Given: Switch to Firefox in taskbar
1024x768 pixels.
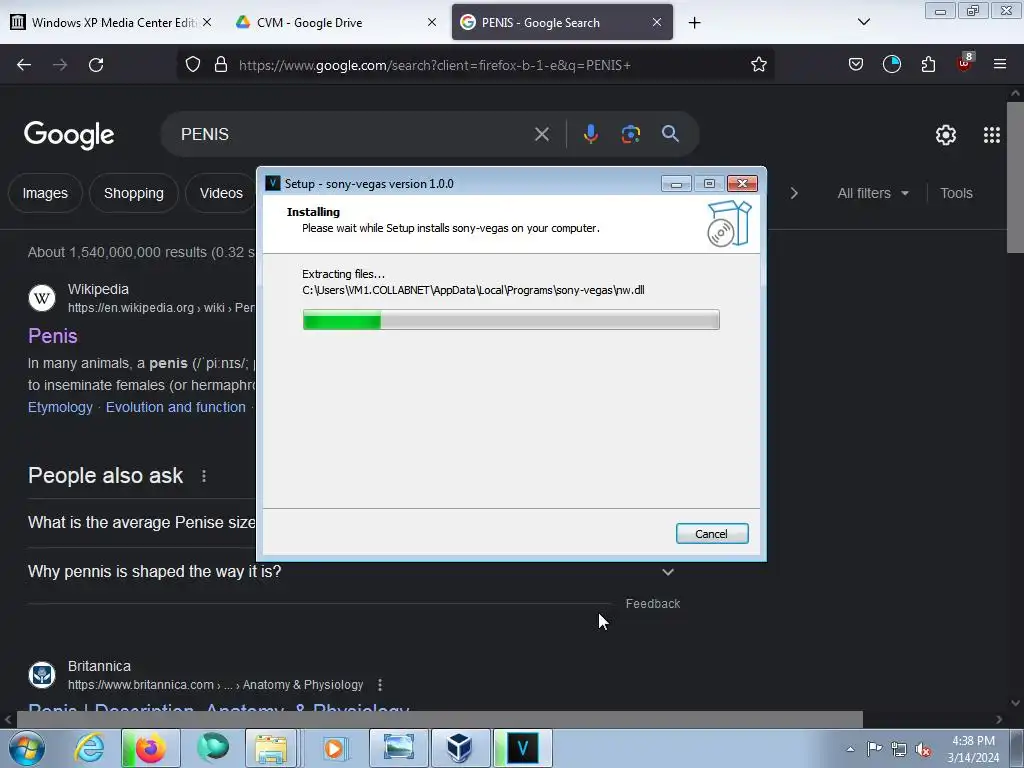Looking at the screenshot, I should click(150, 748).
